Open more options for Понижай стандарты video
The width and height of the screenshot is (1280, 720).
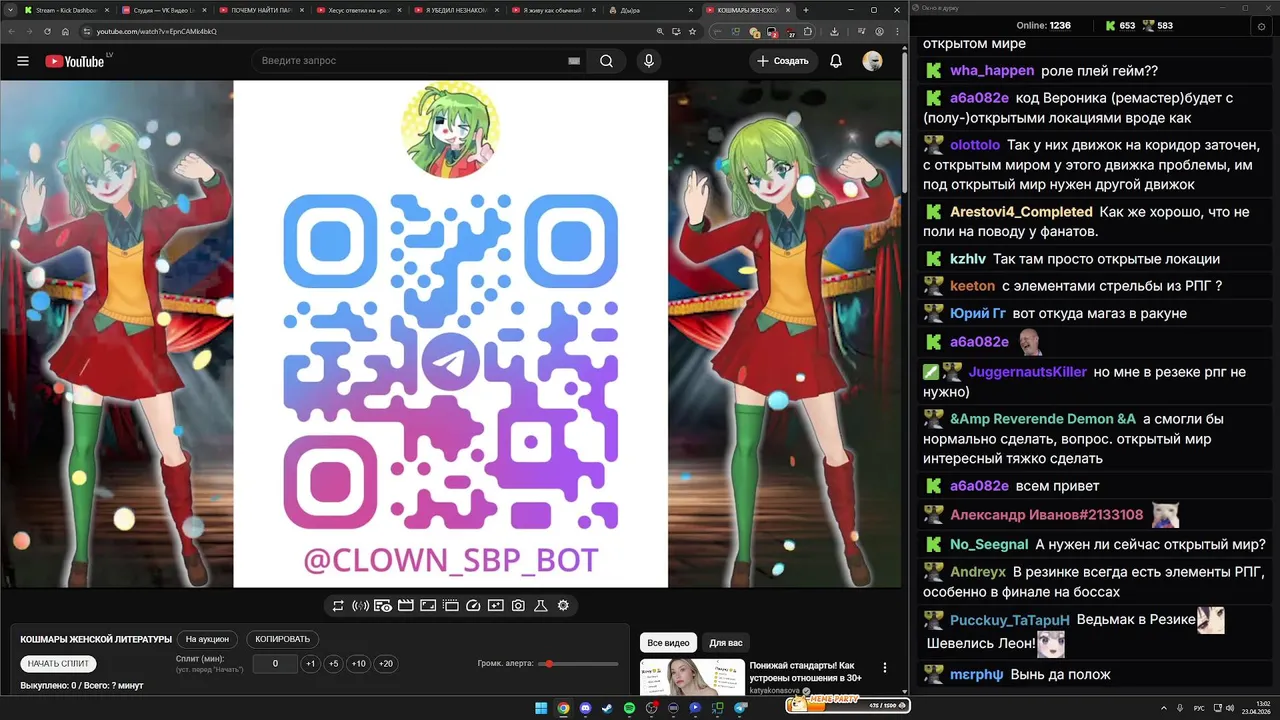tap(884, 667)
